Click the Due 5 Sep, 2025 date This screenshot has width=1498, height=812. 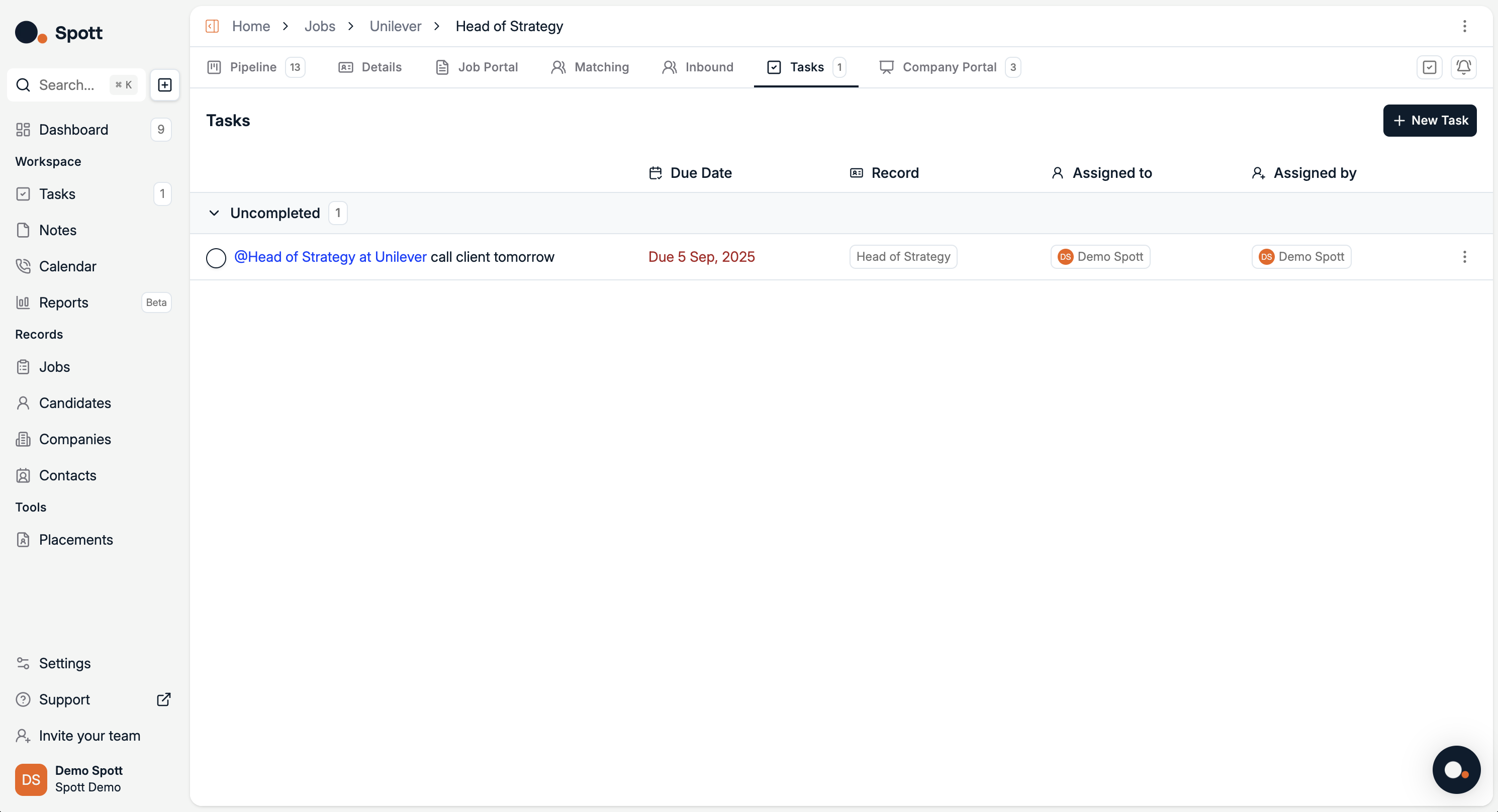point(701,257)
